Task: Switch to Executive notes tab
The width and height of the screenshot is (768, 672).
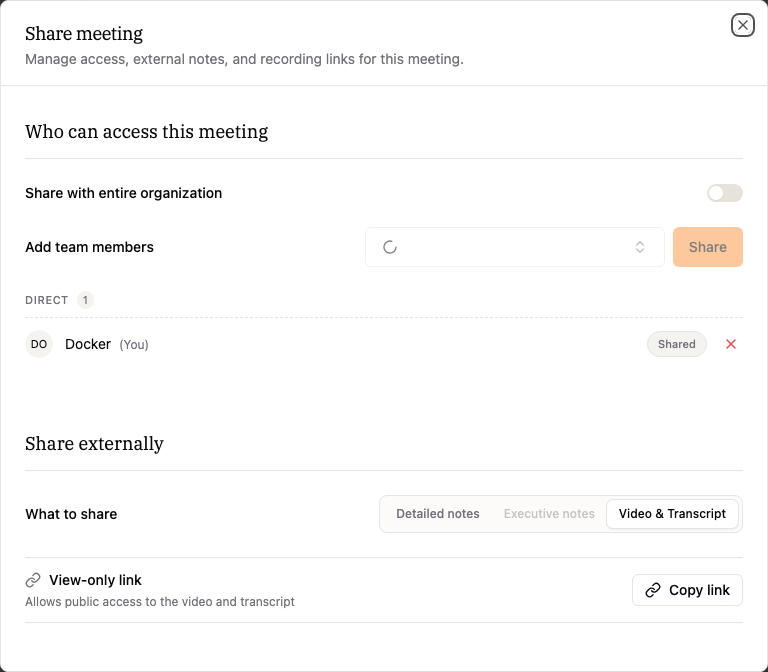Action: 549,514
